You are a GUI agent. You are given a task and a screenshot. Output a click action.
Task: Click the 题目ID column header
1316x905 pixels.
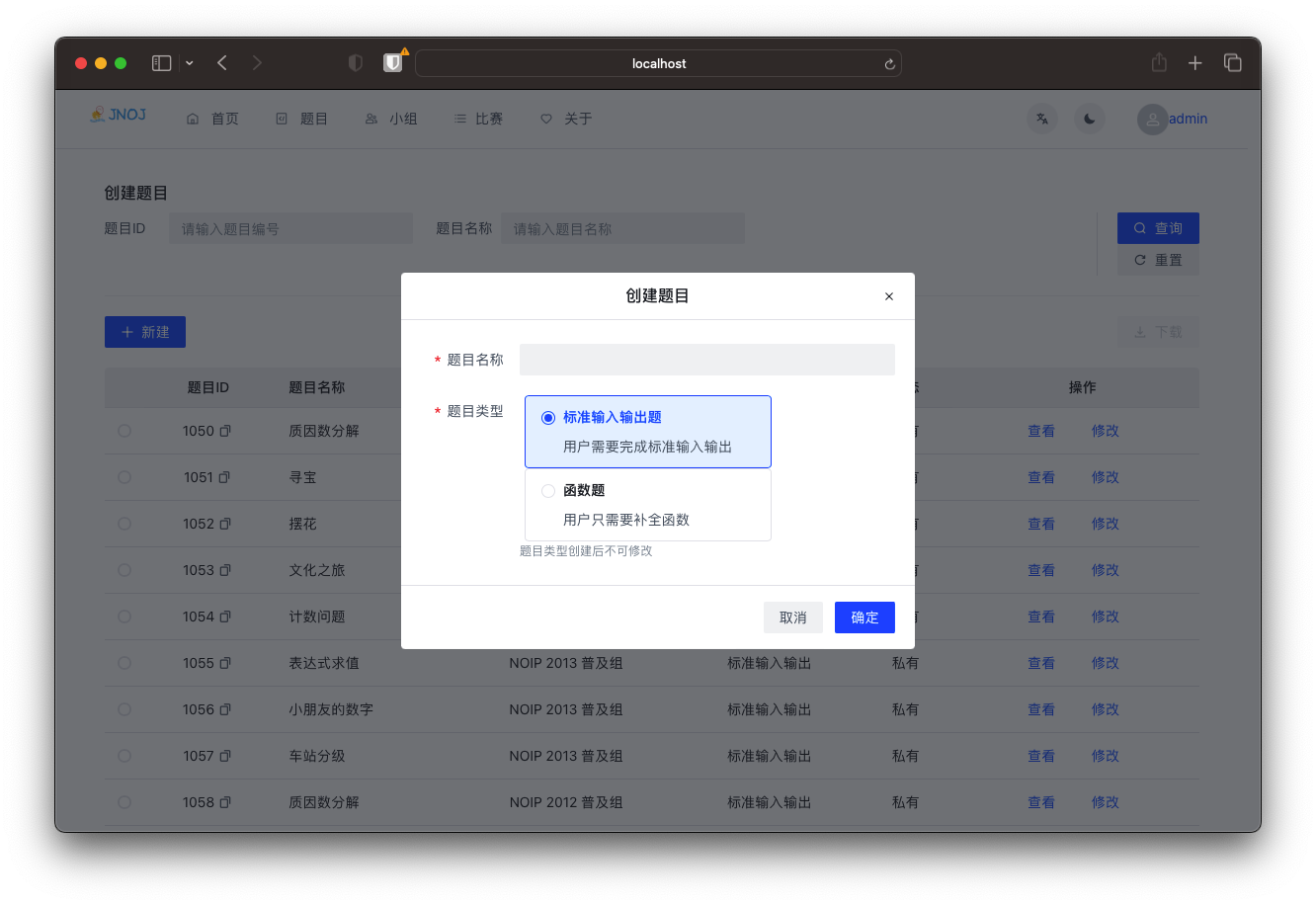pyautogui.click(x=208, y=387)
